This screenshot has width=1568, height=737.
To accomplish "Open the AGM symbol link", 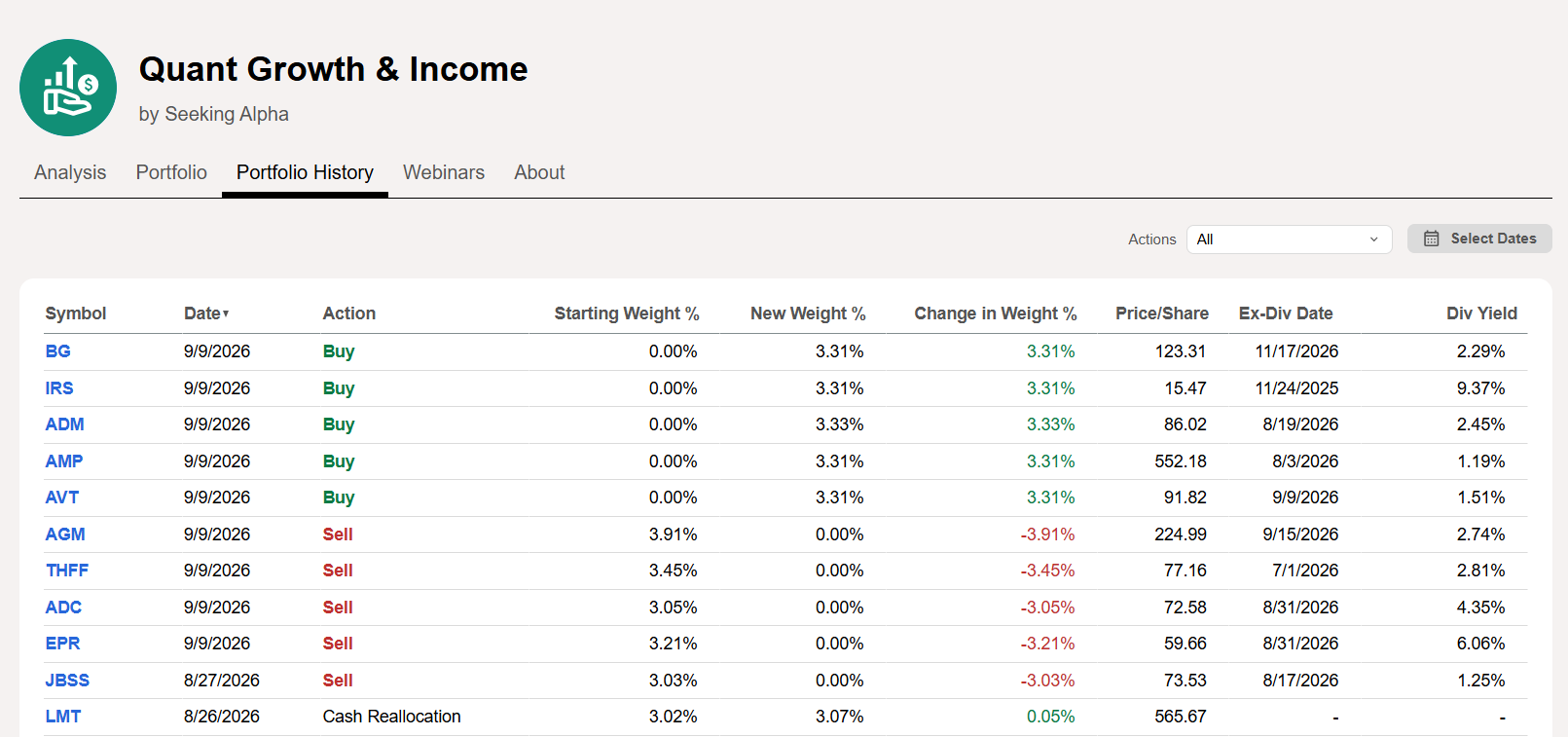I will [65, 534].
